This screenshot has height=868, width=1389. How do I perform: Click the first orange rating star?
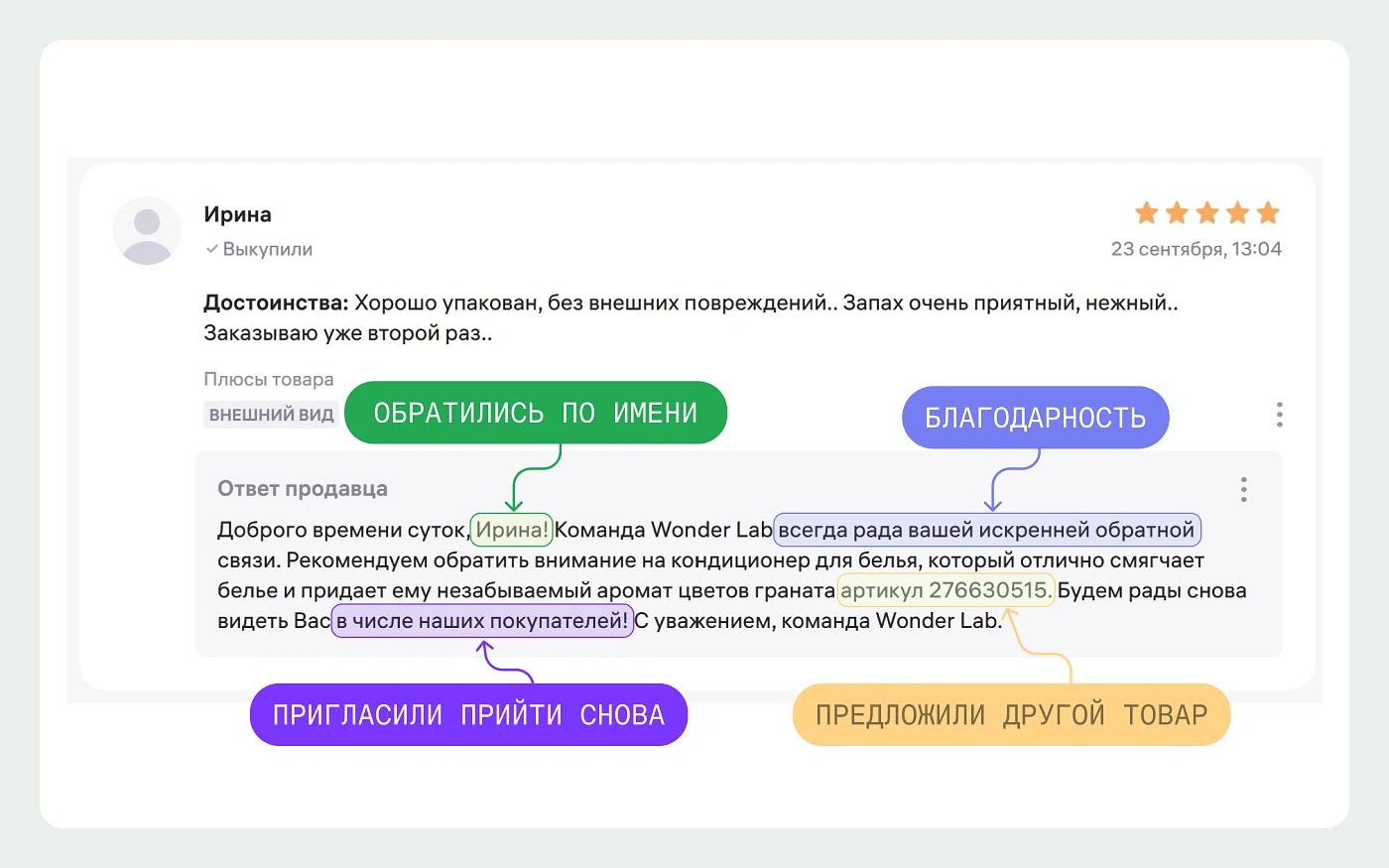pos(1146,213)
